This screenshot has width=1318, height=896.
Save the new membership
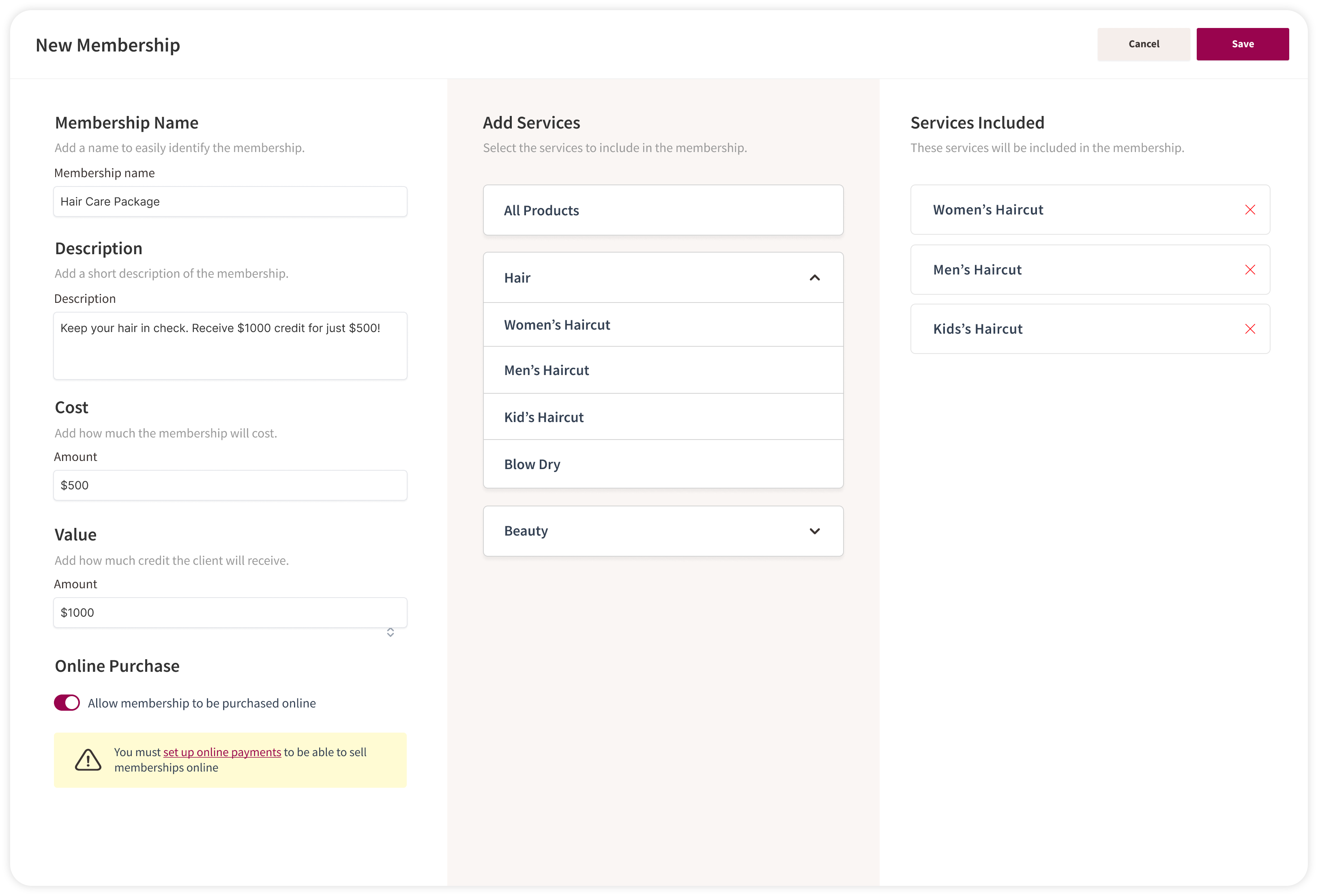click(1242, 44)
